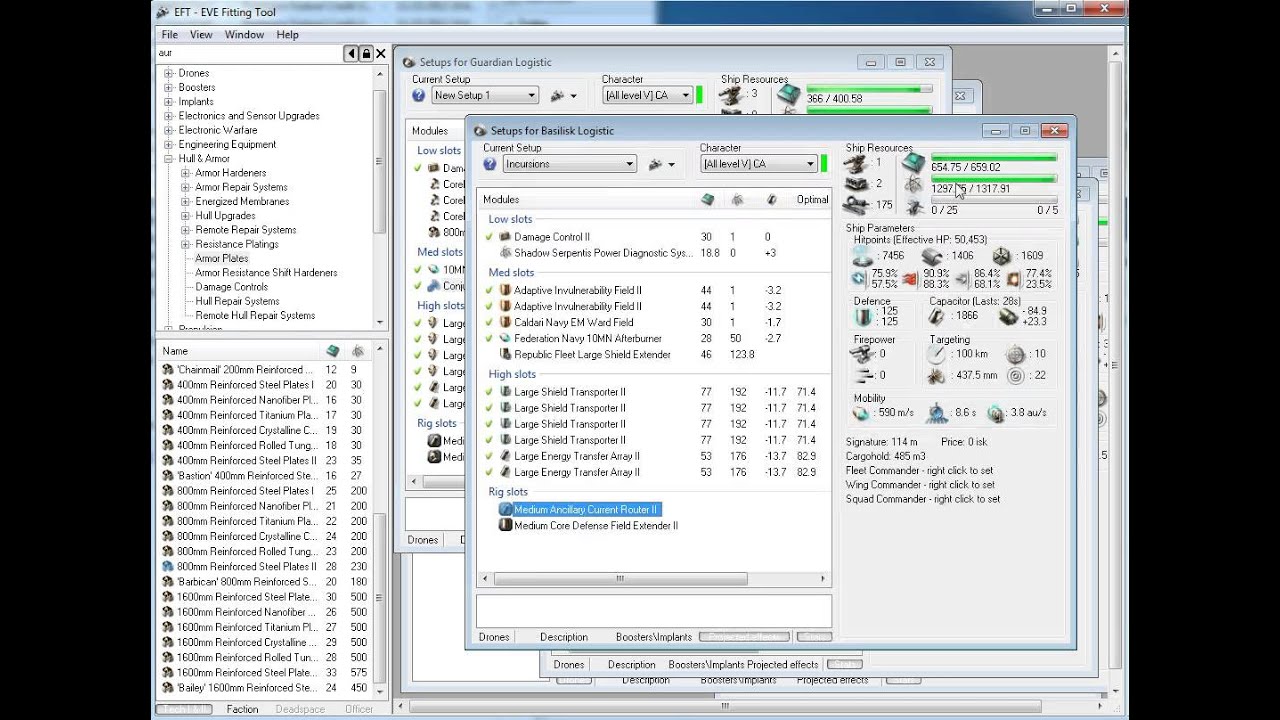Click the max velocity icon showing 590 m/s
Screen dimensions: 1280x720
[x=861, y=412]
